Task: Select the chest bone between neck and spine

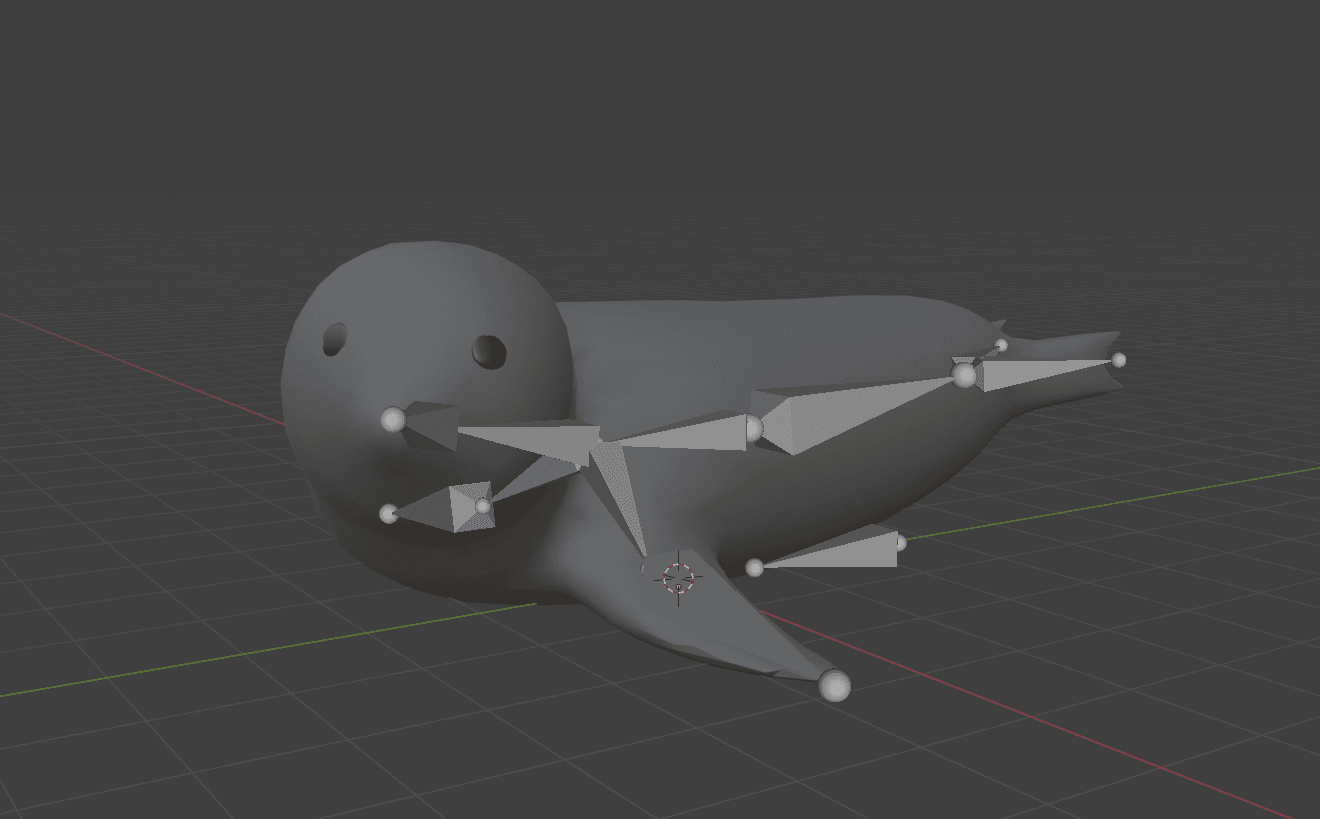Action: [x=685, y=433]
